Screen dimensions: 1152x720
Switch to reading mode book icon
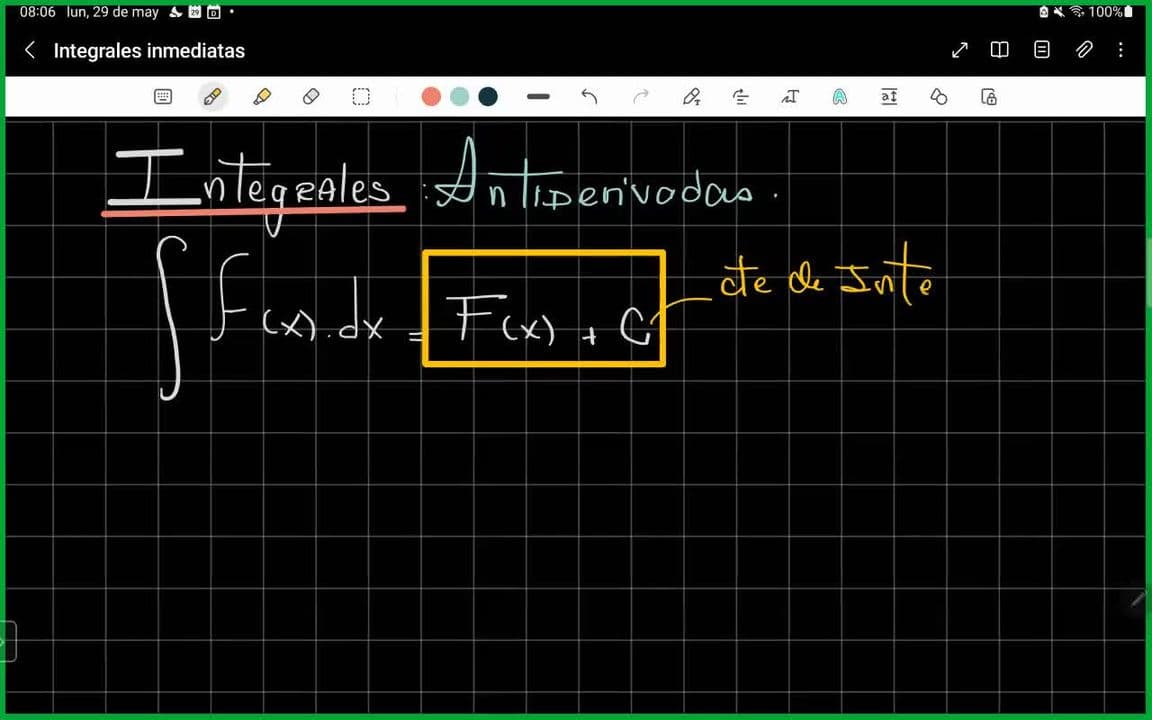[999, 50]
